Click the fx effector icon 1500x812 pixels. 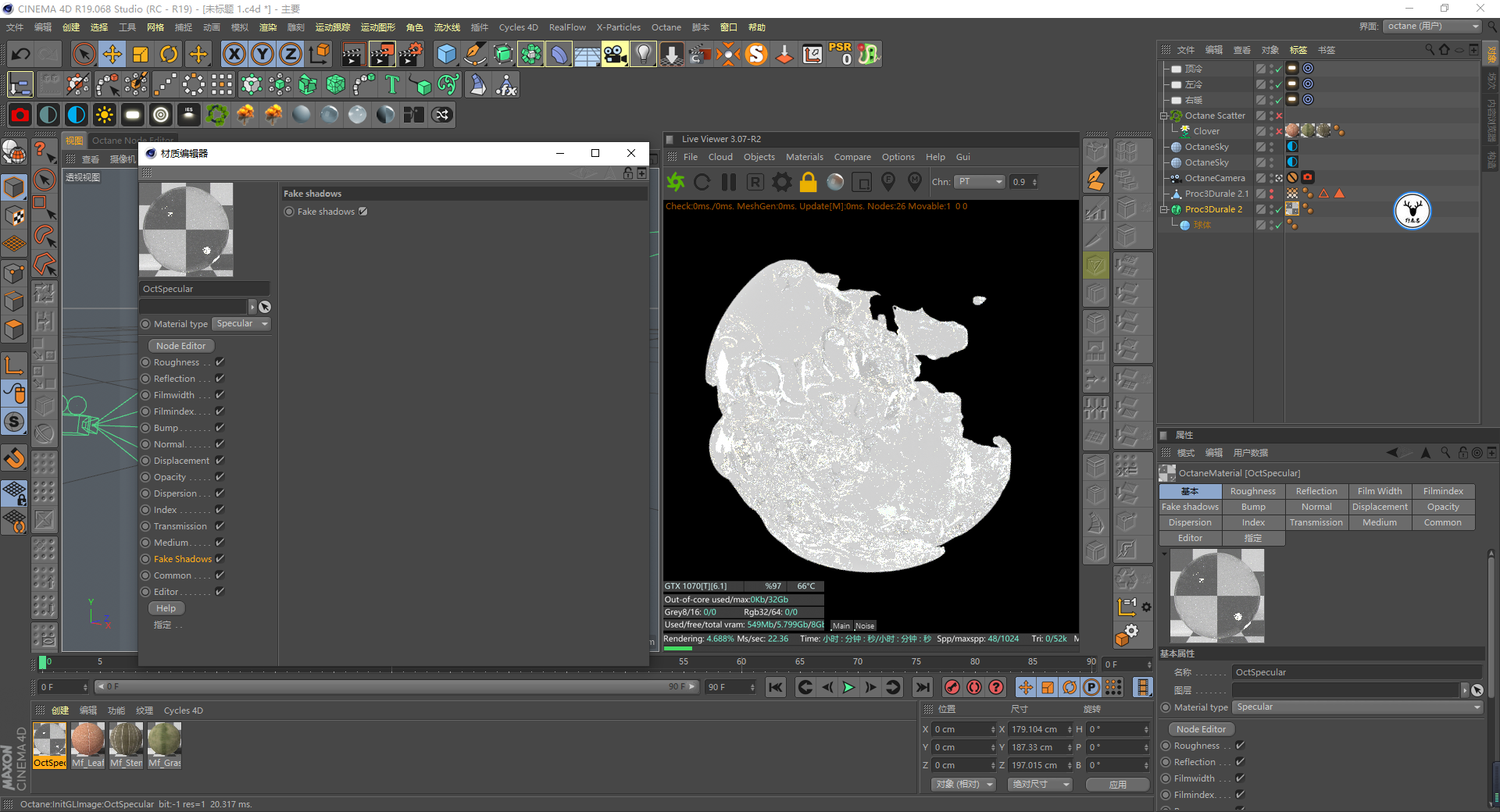506,84
